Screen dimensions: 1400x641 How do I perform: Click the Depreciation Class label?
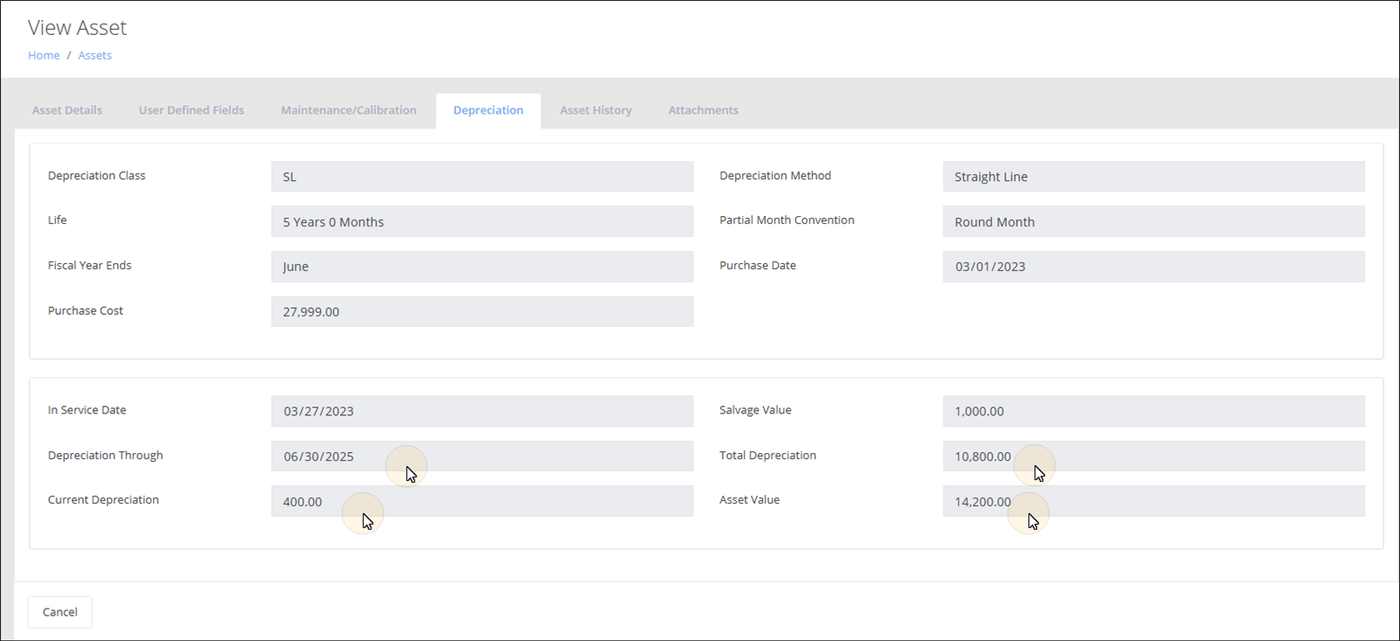pyautogui.click(x=96, y=175)
